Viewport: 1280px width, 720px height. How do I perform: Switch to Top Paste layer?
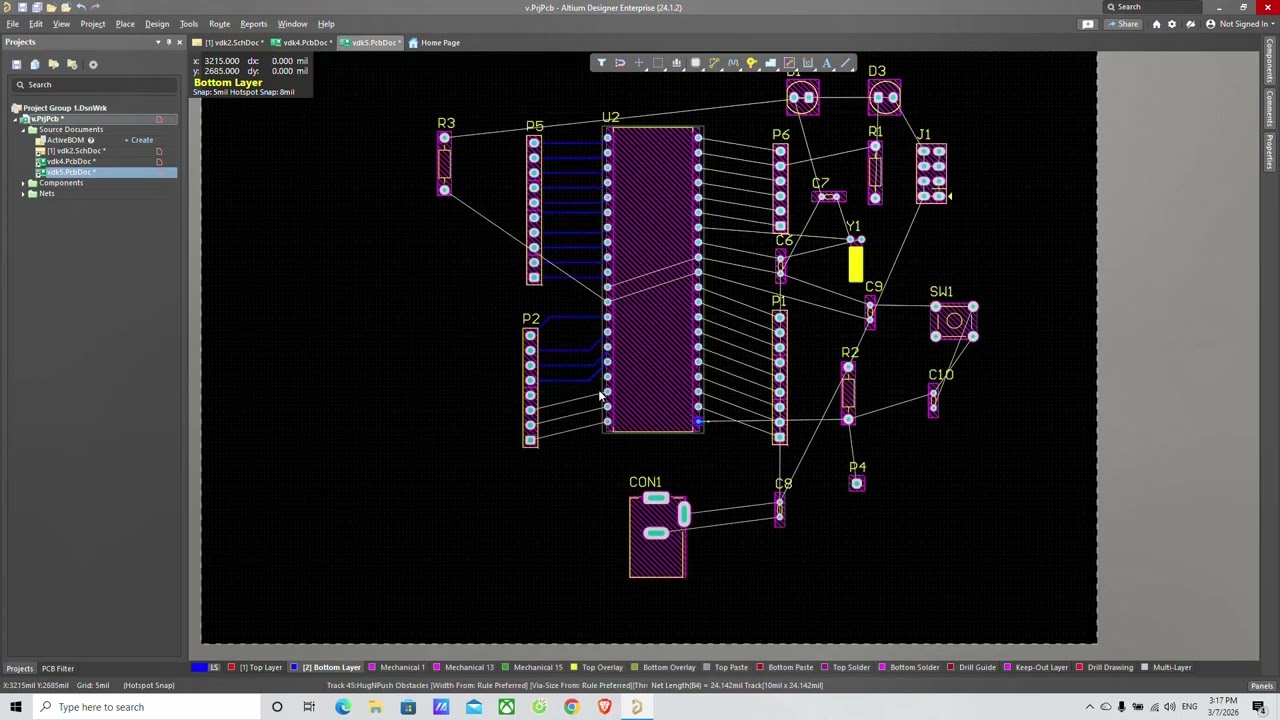tap(725, 667)
